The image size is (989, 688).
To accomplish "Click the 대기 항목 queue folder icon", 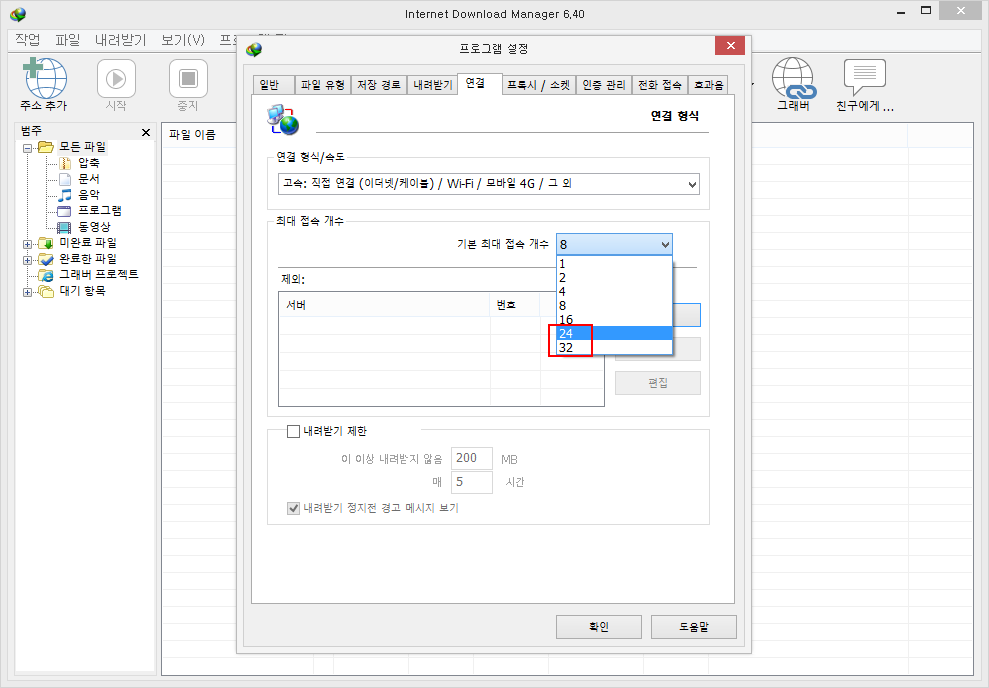I will pos(45,291).
